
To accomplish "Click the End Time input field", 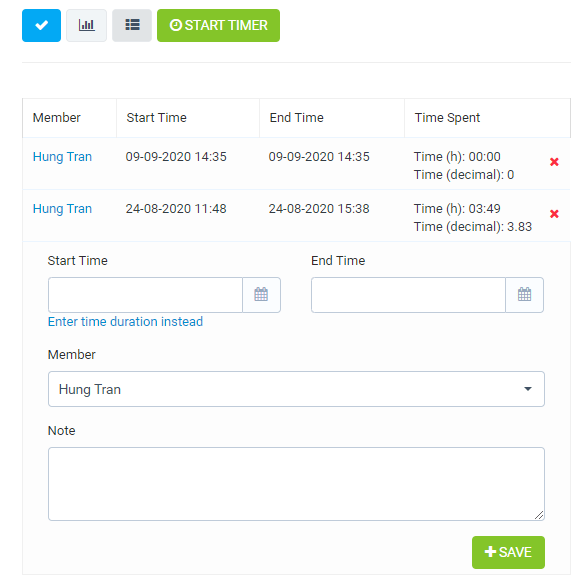I will click(408, 295).
